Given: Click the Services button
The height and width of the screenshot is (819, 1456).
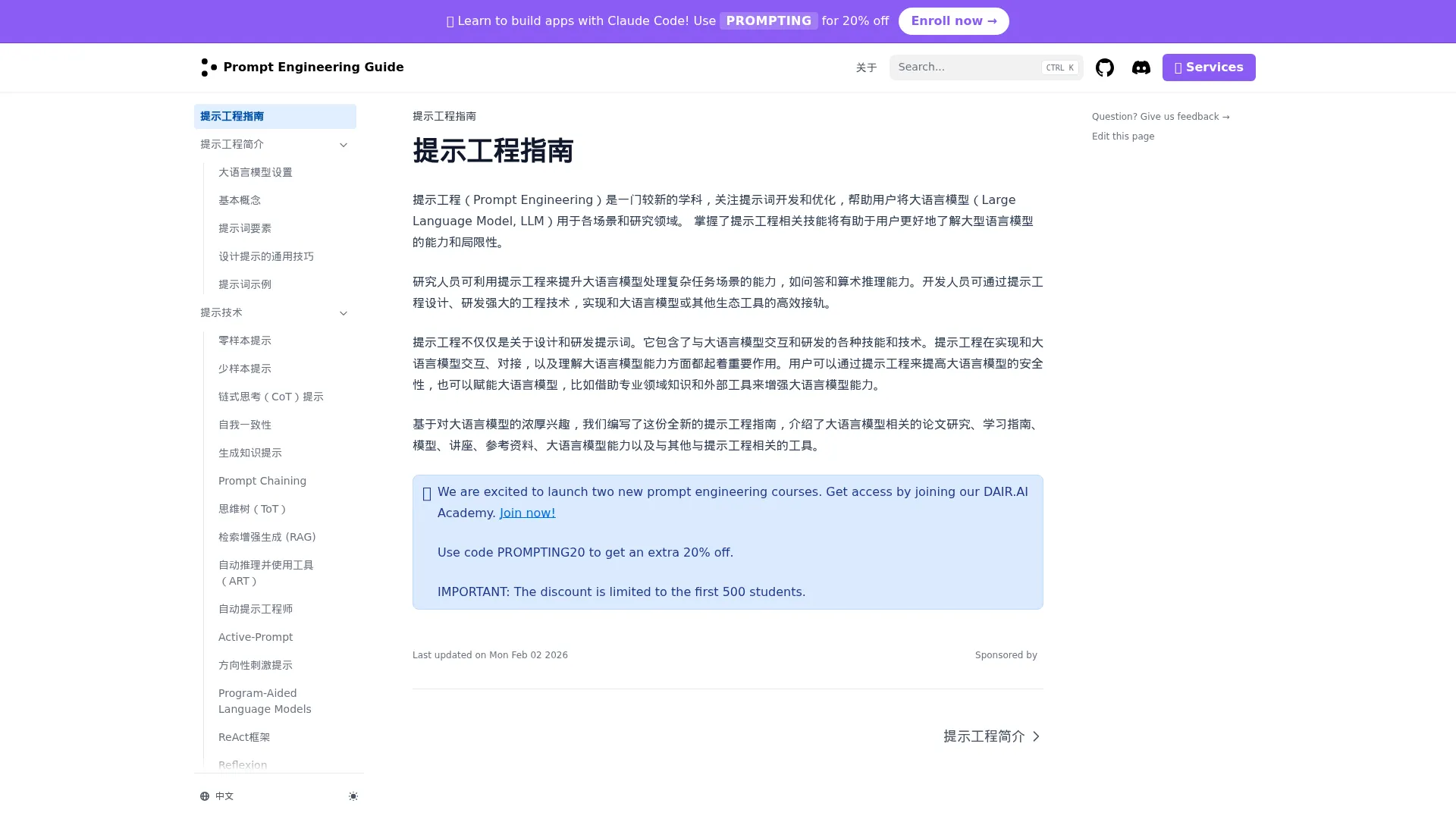Looking at the screenshot, I should point(1209,67).
